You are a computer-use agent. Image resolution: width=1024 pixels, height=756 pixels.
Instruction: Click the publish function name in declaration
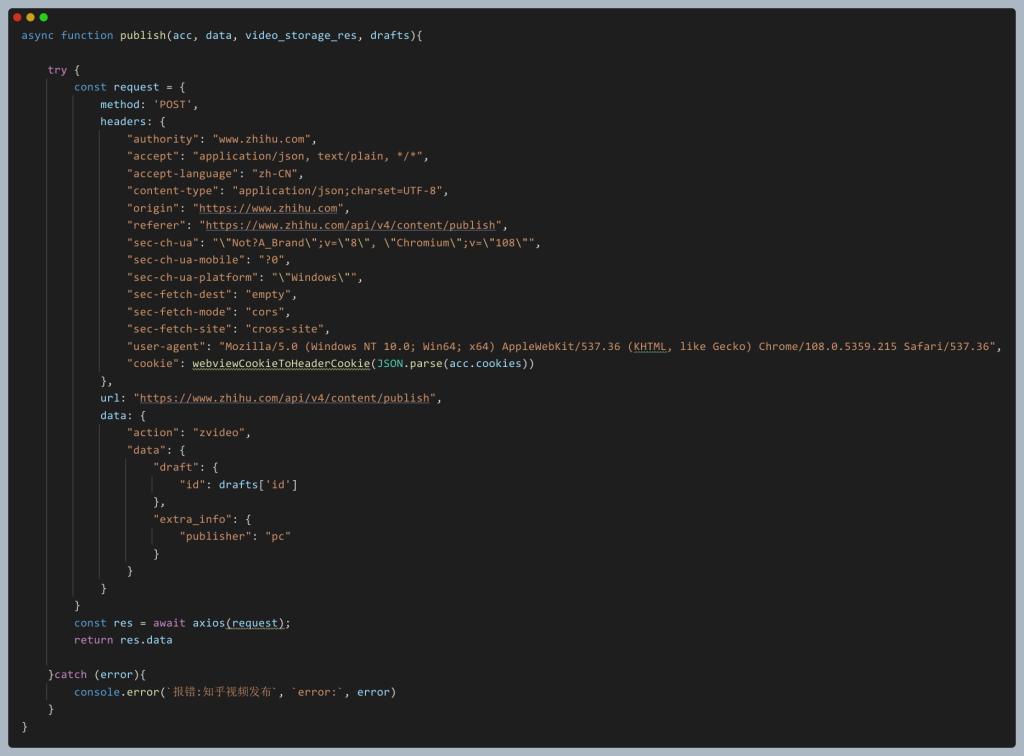point(143,36)
